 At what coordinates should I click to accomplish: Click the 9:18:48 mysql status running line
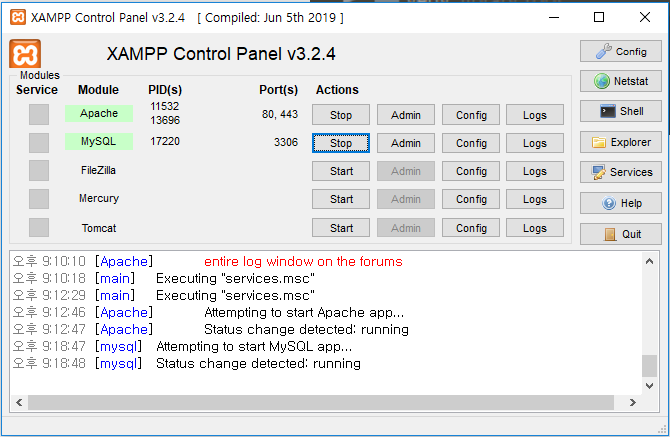tap(187, 364)
